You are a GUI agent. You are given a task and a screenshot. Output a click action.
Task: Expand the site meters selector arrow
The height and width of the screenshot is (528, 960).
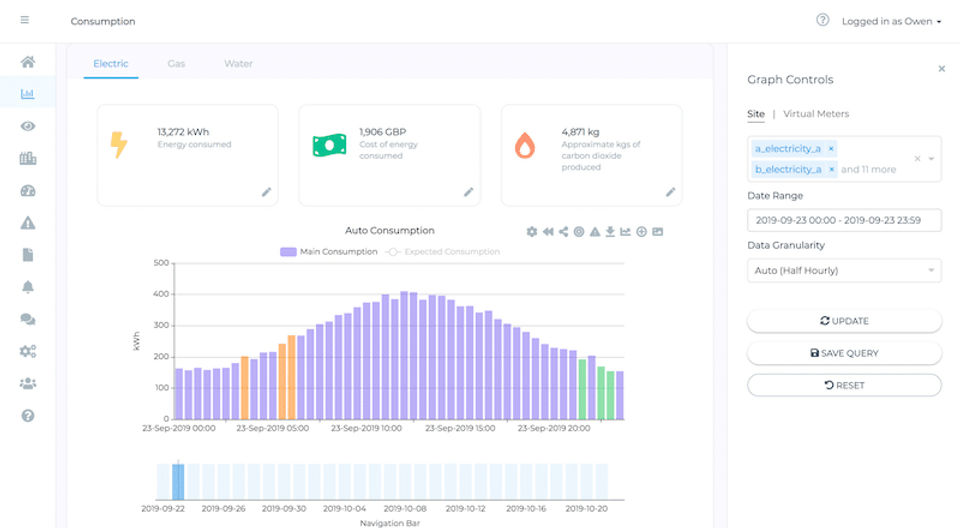click(x=931, y=159)
